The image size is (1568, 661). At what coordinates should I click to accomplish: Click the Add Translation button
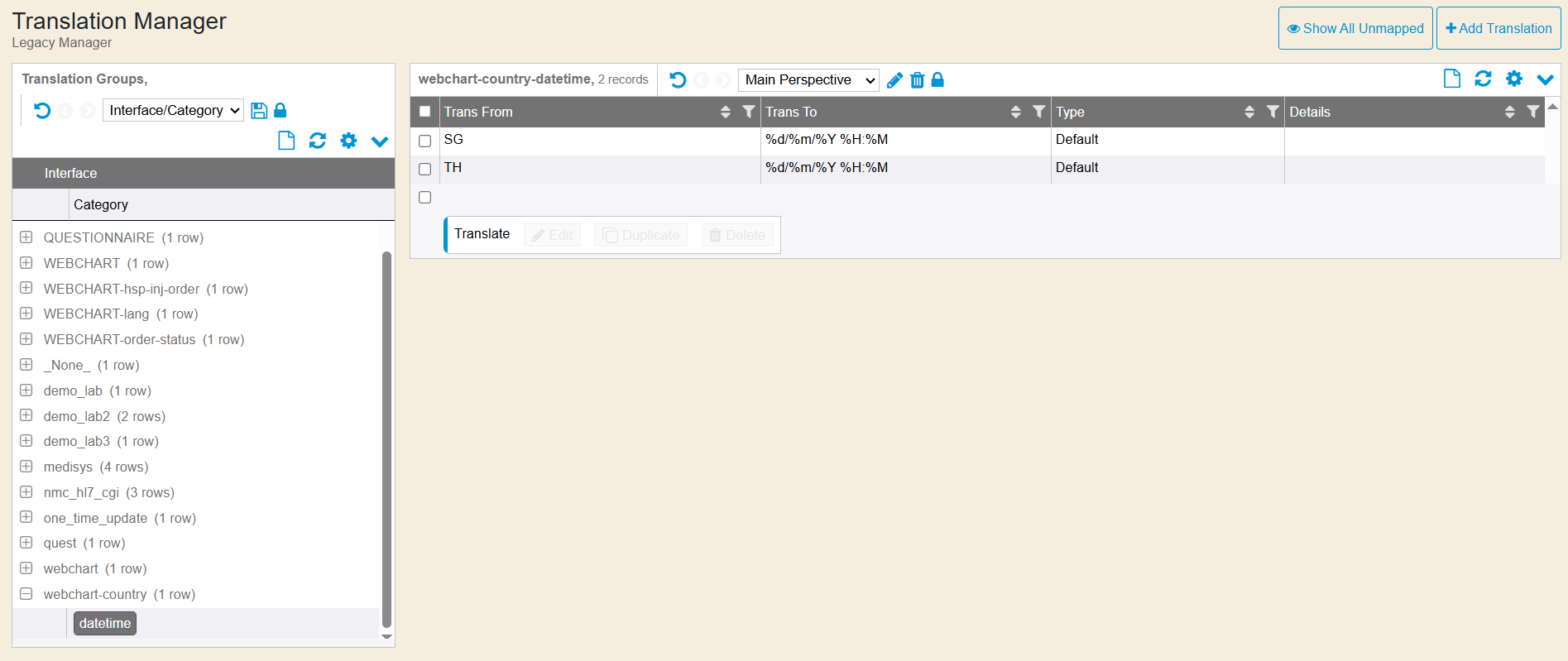pos(1498,28)
